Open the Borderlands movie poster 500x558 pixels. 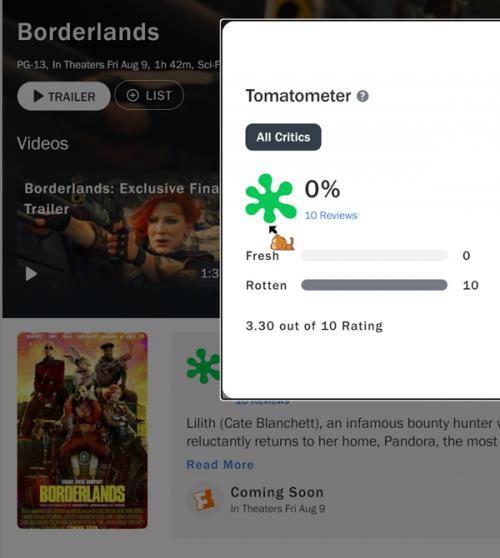(82, 430)
